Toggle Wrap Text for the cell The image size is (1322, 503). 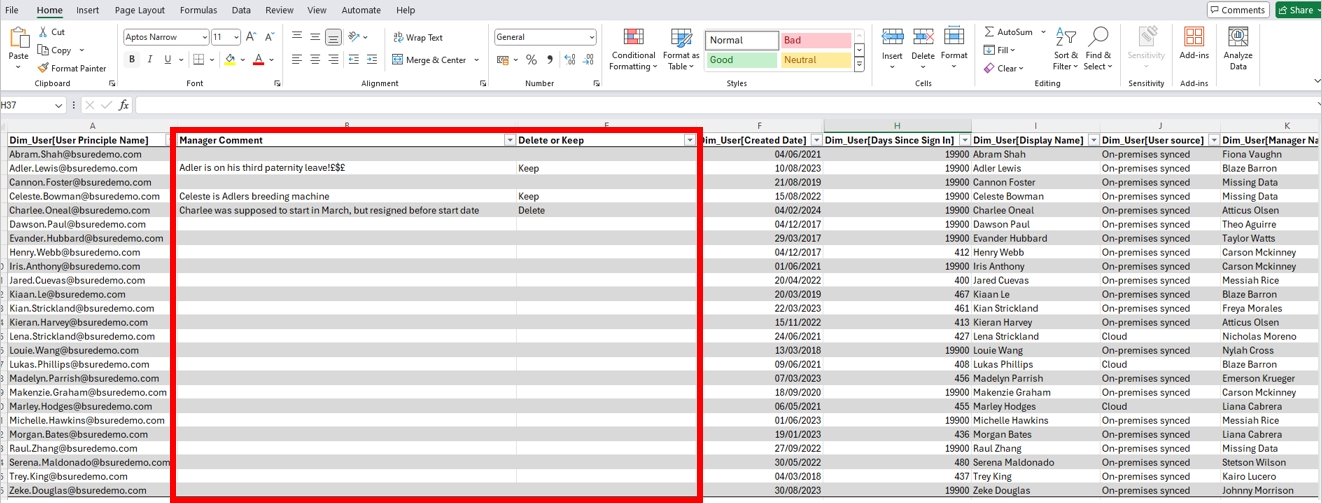pos(418,37)
